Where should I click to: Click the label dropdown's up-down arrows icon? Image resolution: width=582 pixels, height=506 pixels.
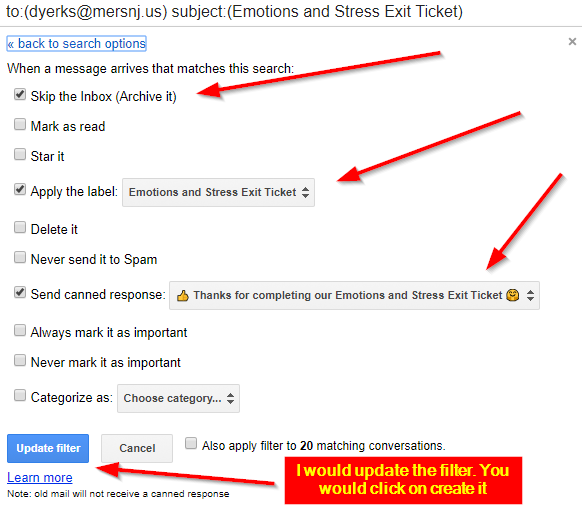(305, 192)
